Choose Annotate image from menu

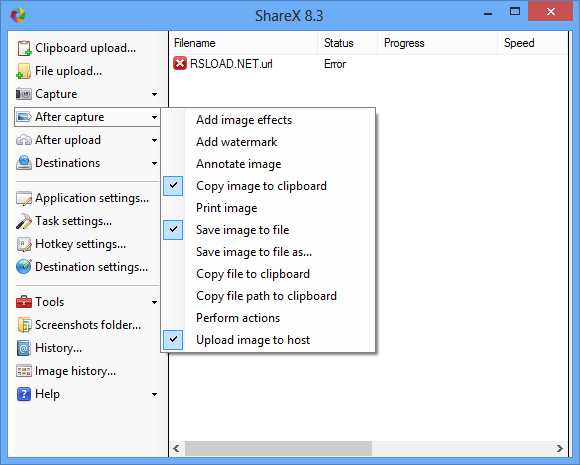click(268, 164)
